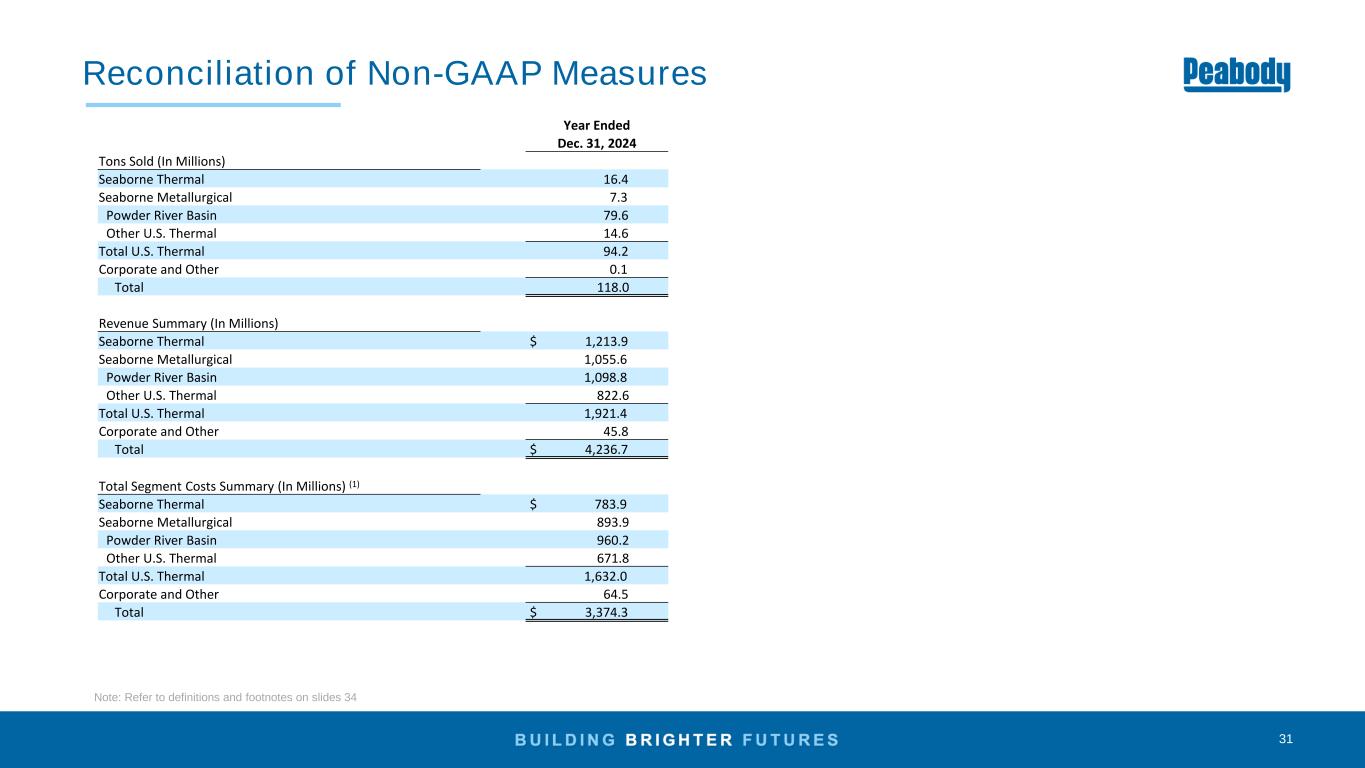Screen dimensions: 1365x768
Task: Click the light blue underline beneath the title
Action: [x=213, y=104]
